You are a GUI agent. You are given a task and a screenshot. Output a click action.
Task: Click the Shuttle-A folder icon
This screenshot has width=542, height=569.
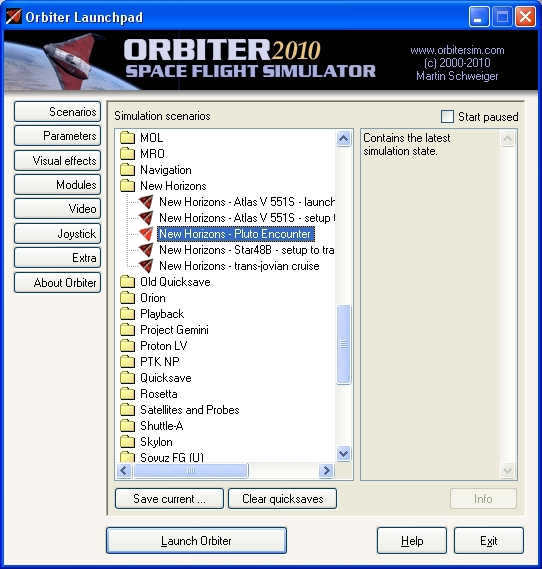tap(127, 426)
